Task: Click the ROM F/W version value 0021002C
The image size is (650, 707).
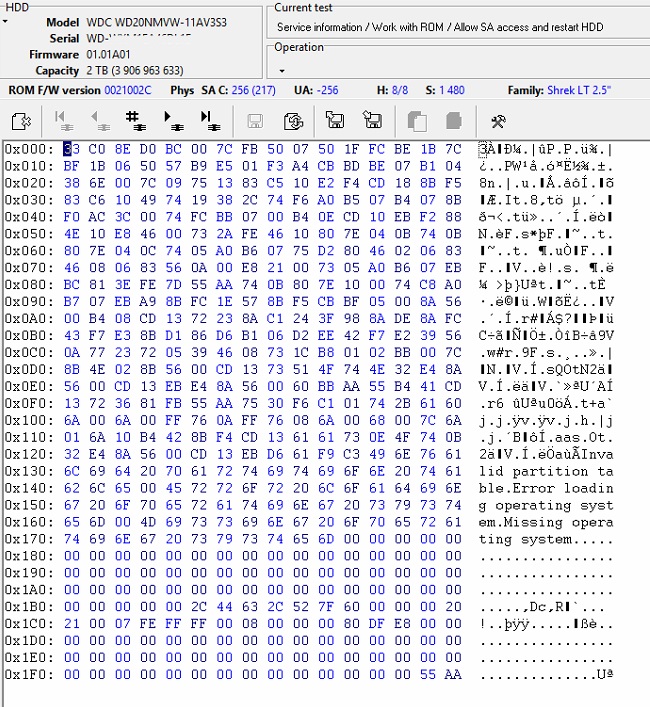Action: pyautogui.click(x=128, y=90)
